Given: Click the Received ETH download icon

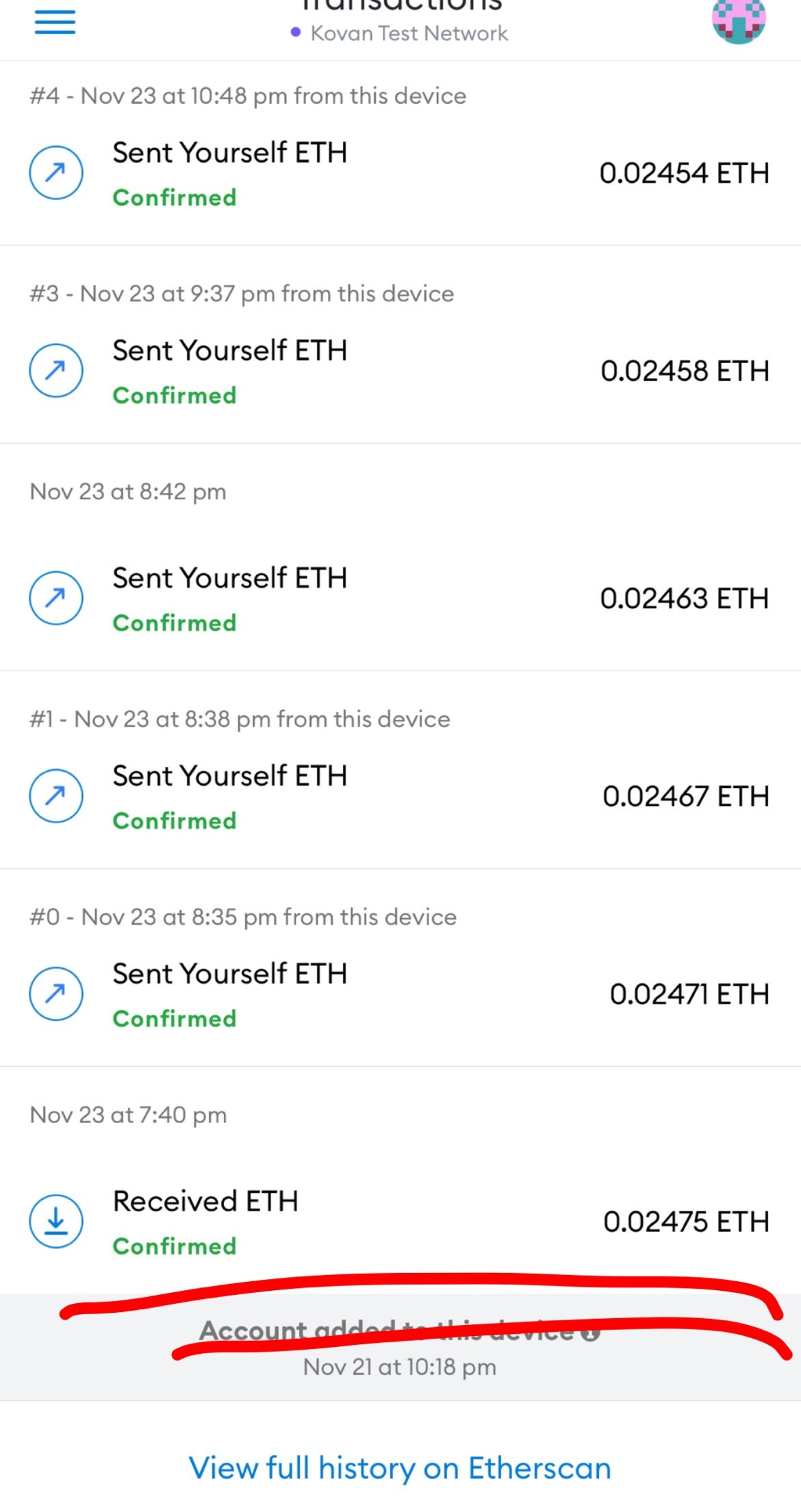Looking at the screenshot, I should (x=56, y=1221).
